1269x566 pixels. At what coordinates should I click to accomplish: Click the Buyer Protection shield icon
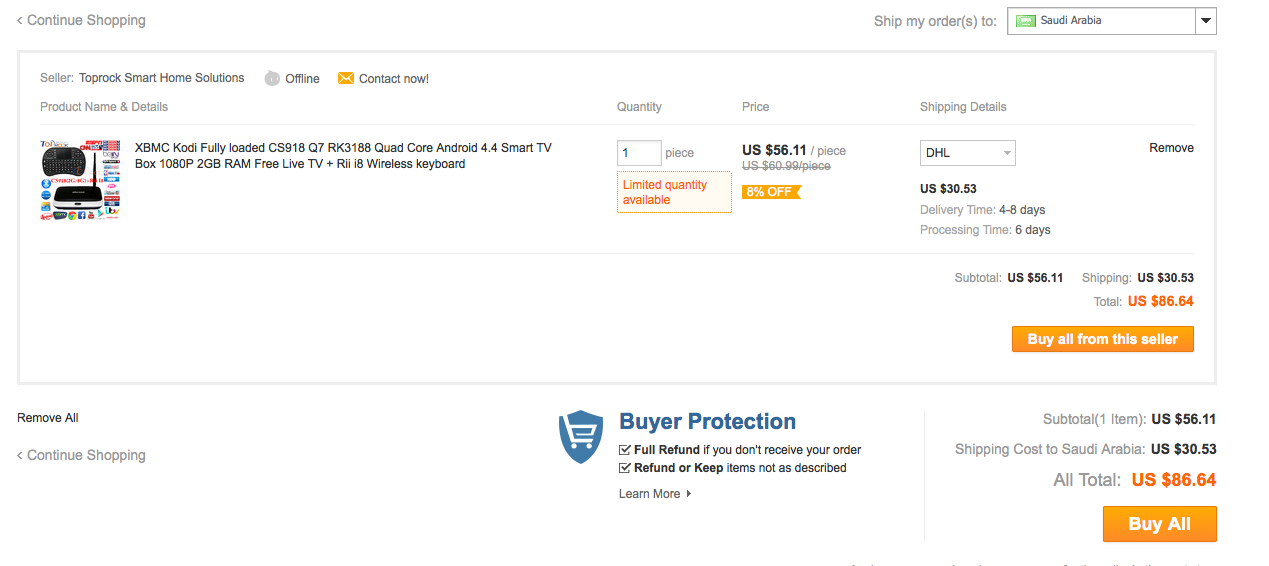(581, 437)
